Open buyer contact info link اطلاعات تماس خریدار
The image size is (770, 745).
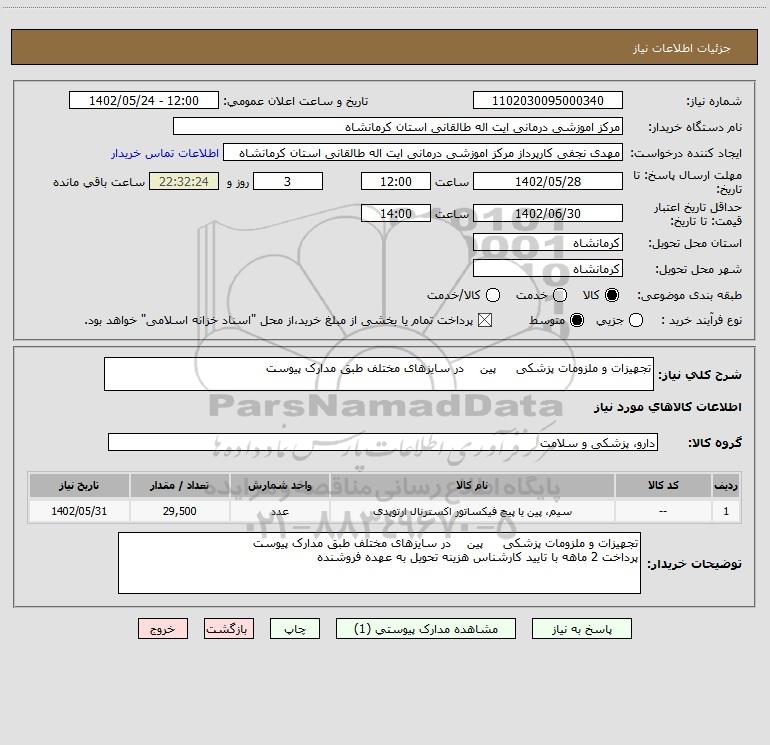click(x=165, y=153)
